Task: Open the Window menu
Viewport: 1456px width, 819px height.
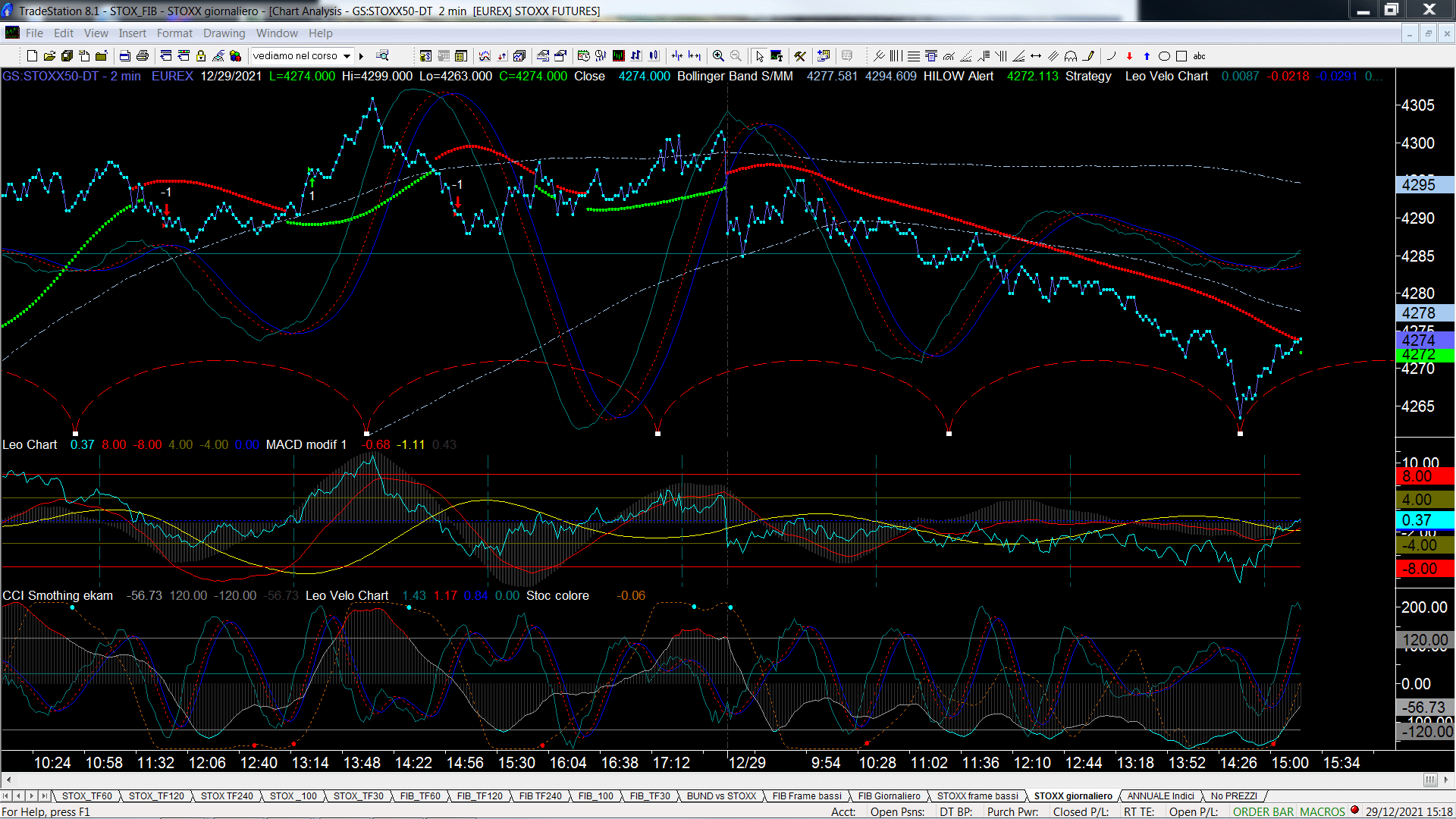Action: point(277,33)
